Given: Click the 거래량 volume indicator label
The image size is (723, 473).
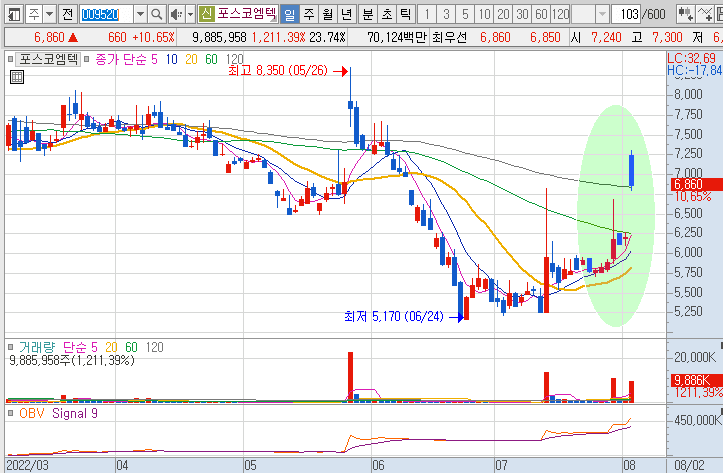Looking at the screenshot, I should click(36, 347).
